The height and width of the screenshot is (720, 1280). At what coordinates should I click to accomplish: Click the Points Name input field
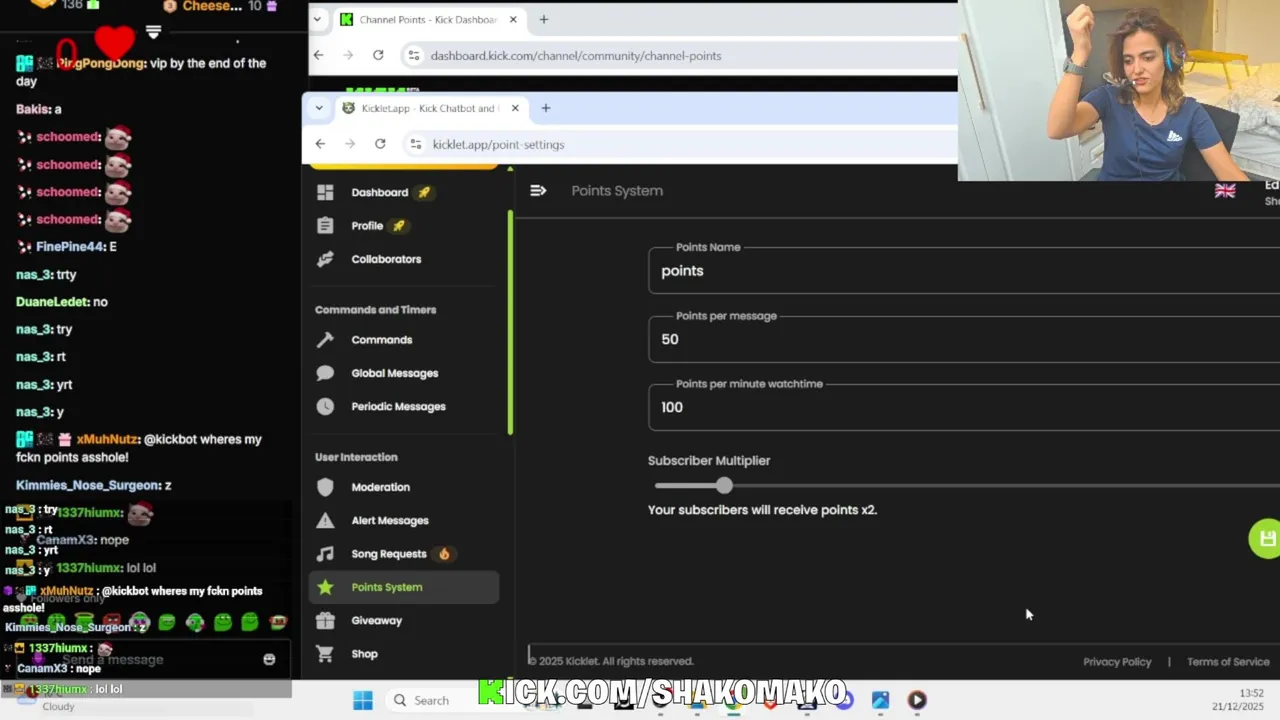(x=964, y=271)
